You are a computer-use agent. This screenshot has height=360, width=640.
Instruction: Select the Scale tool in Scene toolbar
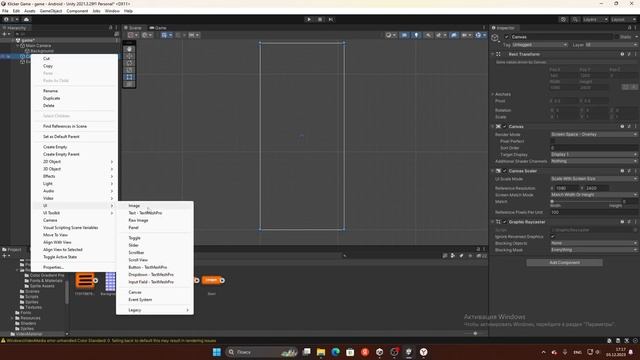pyautogui.click(x=129, y=70)
